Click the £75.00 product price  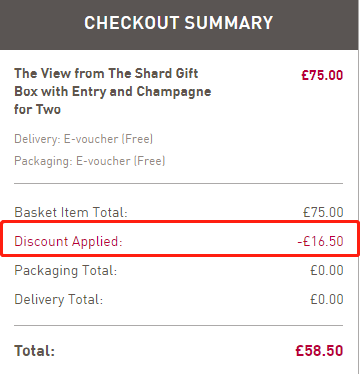click(x=322, y=75)
